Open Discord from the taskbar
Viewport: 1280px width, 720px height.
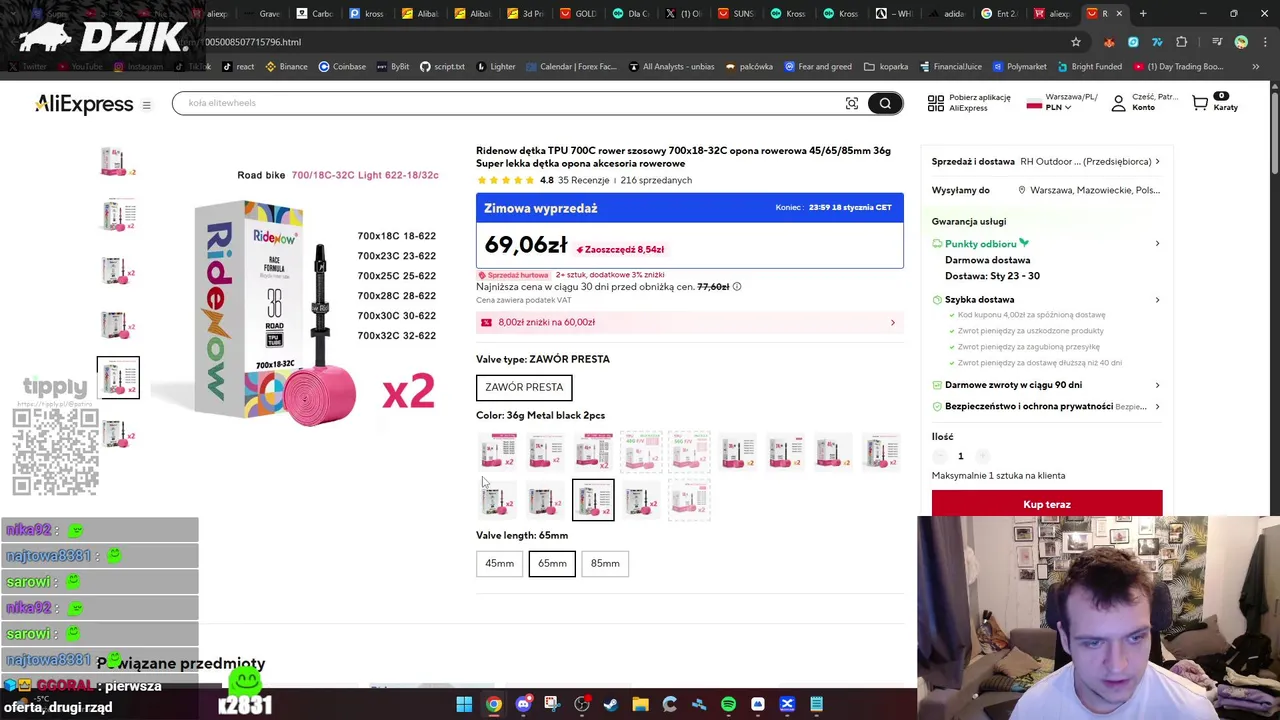(523, 704)
